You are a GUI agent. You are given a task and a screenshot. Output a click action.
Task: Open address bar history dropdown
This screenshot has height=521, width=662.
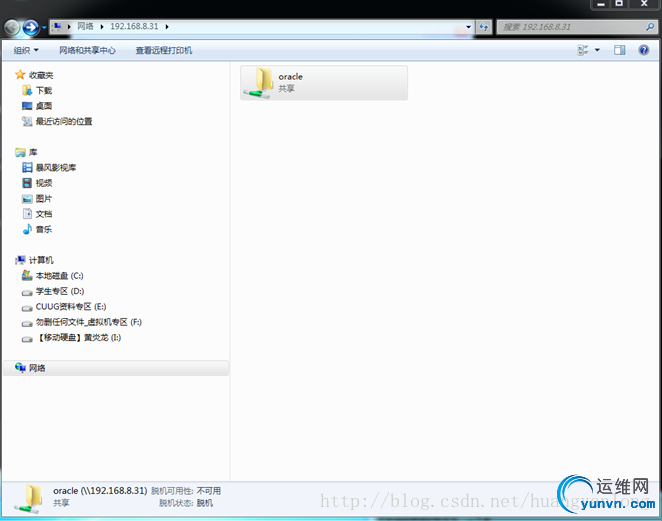pyautogui.click(x=469, y=27)
